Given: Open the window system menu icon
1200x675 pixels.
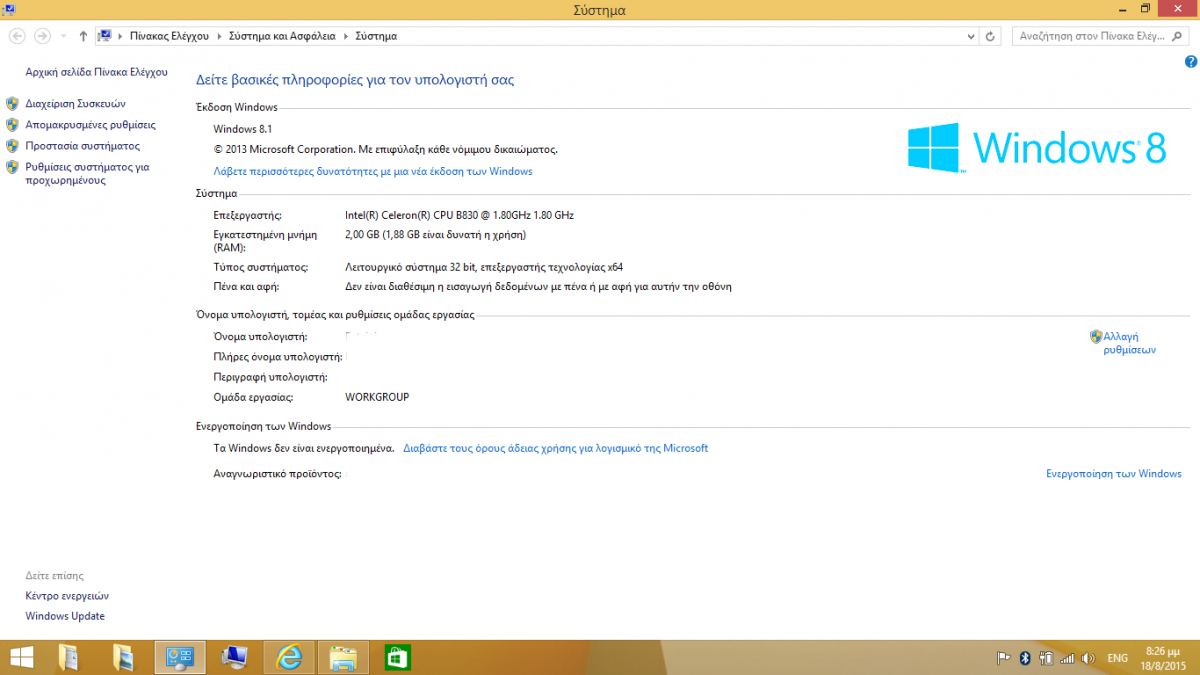Looking at the screenshot, I should 8,9.
